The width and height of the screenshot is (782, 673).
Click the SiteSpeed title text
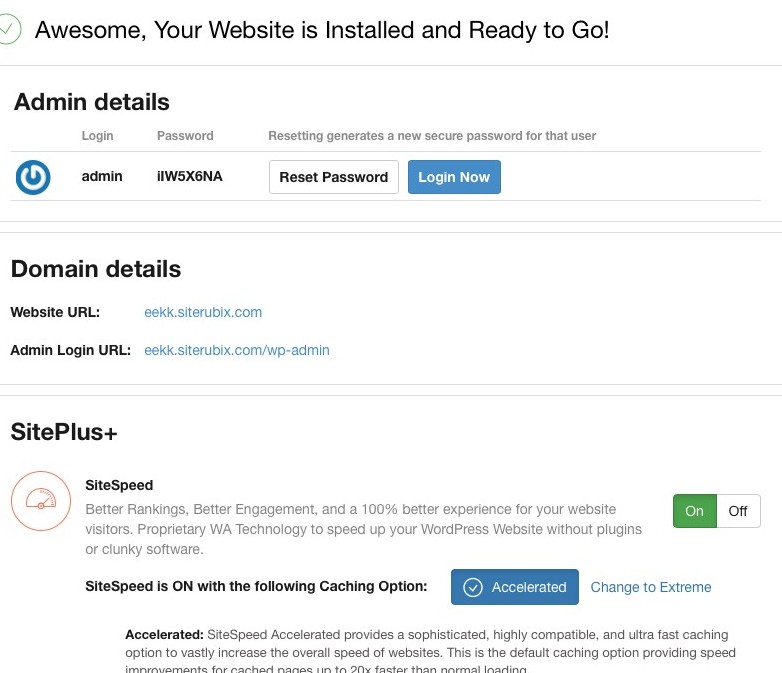[x=119, y=485]
